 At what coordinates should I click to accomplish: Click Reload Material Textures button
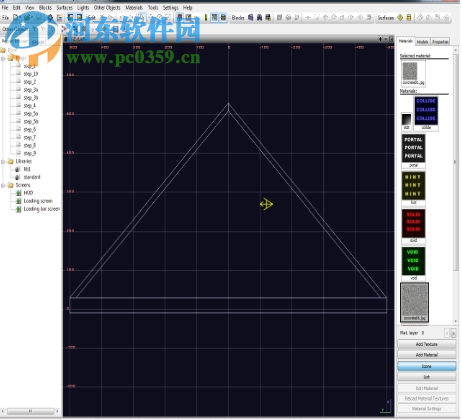click(427, 398)
